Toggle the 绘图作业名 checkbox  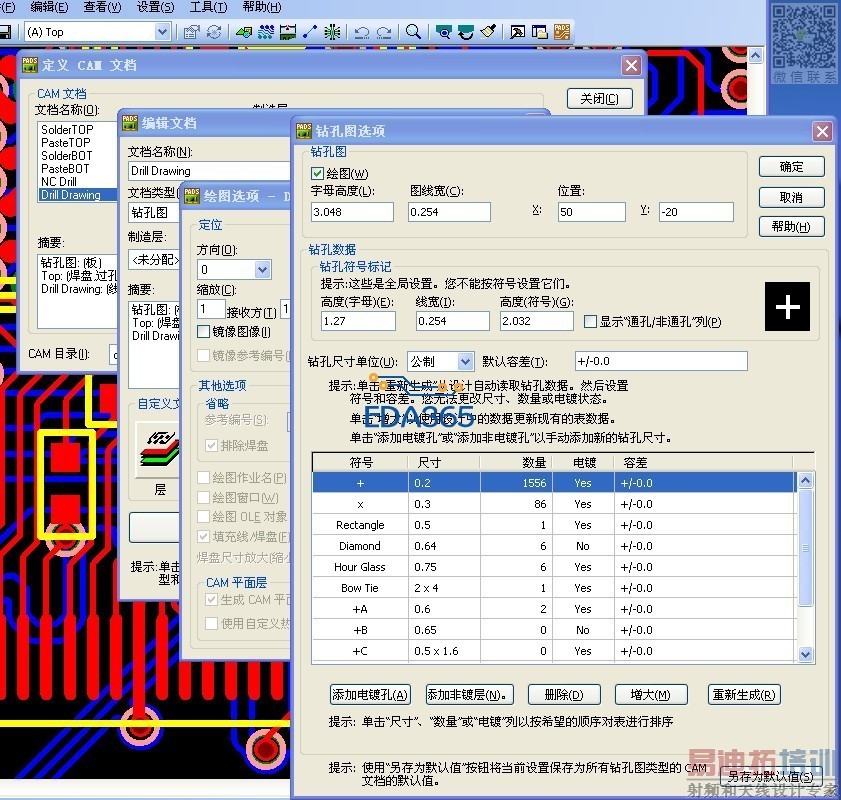tap(203, 477)
